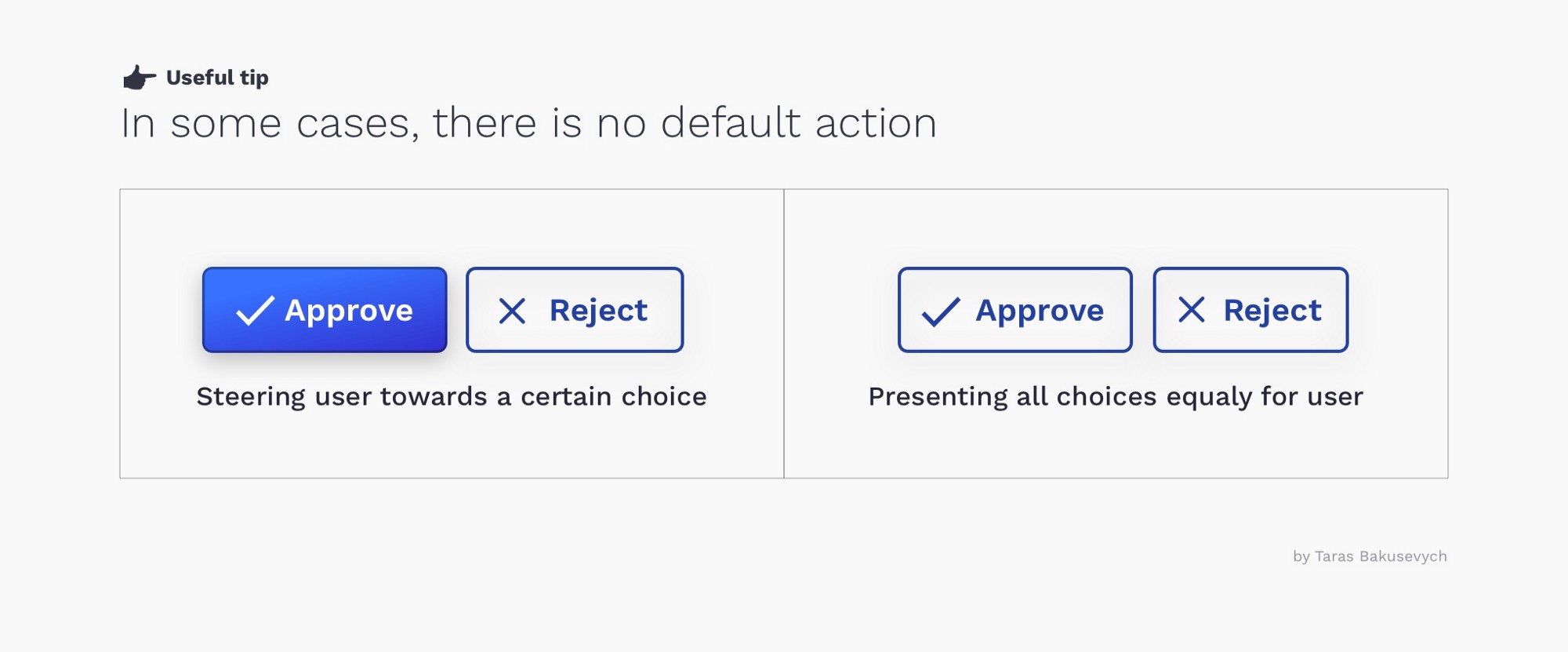Click the caption Presenting all choices equaly for user
1568x652 pixels.
pyautogui.click(x=1116, y=397)
